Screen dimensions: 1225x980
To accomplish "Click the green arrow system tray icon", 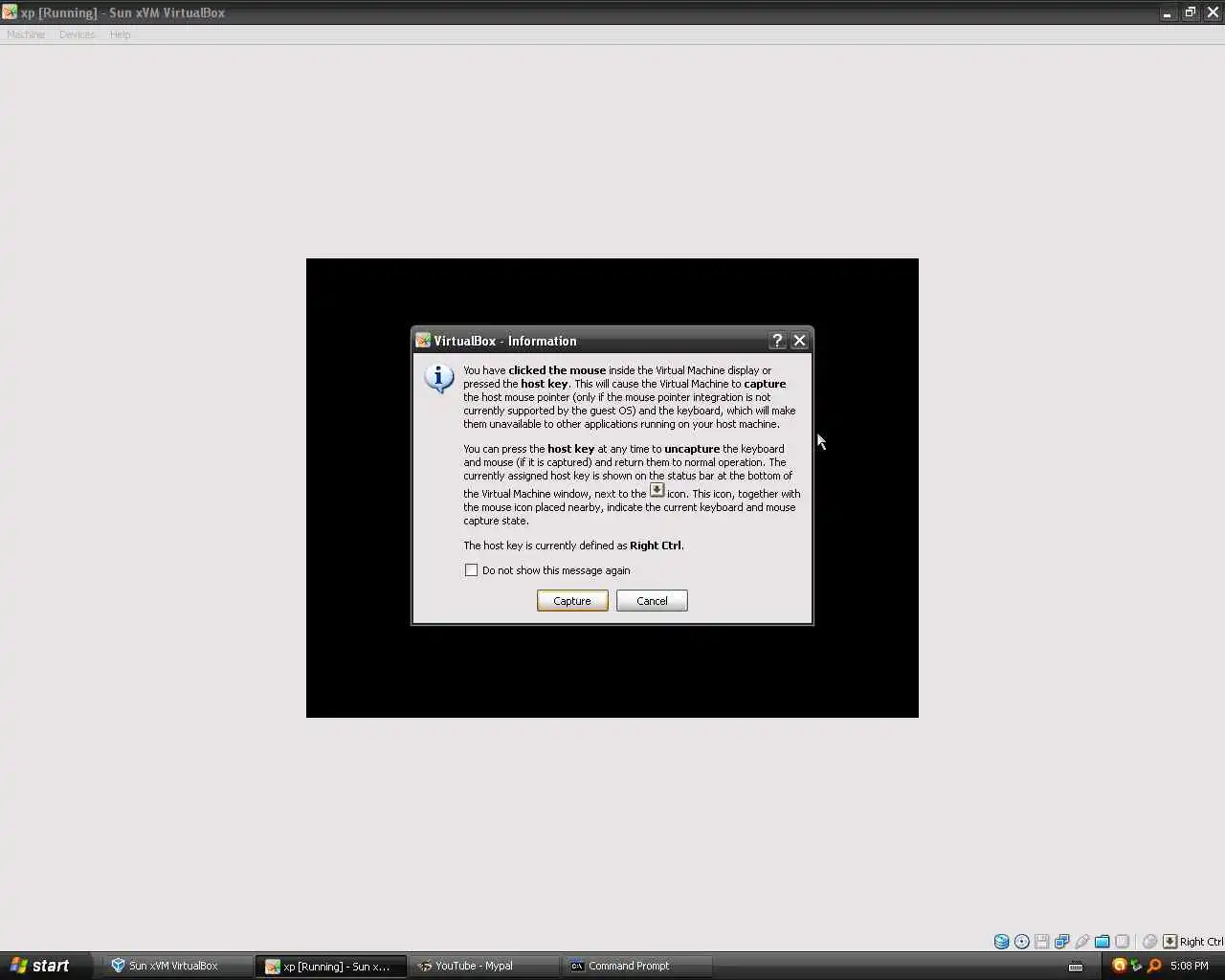I will (1136, 966).
